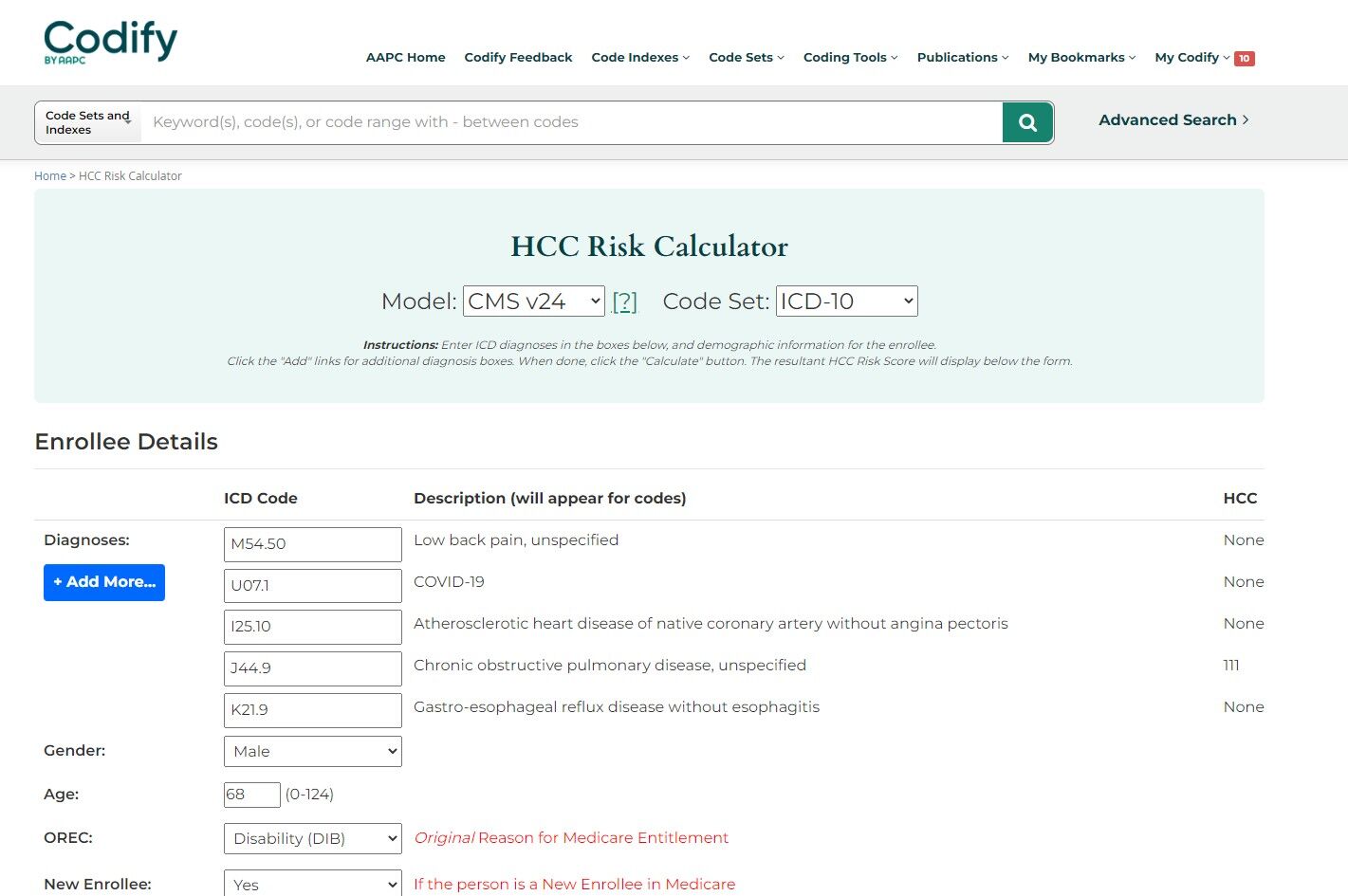Open the New Enrollee dropdown
1348x896 pixels.
pyautogui.click(x=313, y=884)
